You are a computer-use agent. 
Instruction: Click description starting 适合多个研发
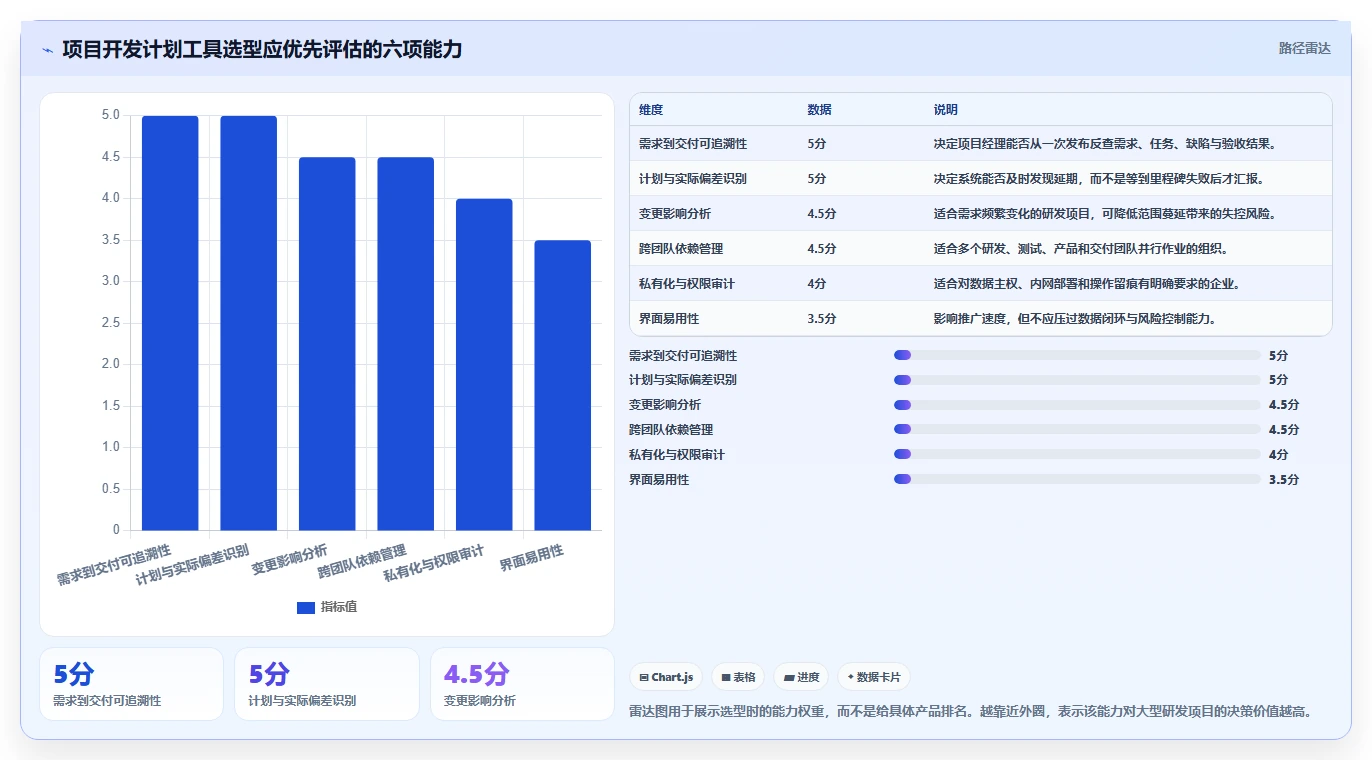pyautogui.click(x=1080, y=249)
